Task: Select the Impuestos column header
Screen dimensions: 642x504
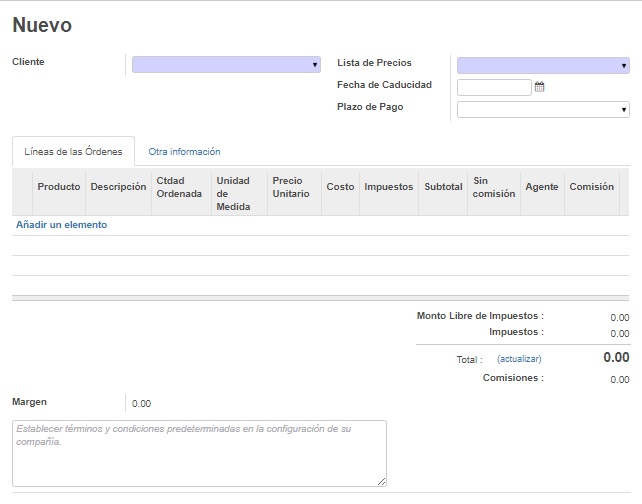Action: tap(389, 187)
